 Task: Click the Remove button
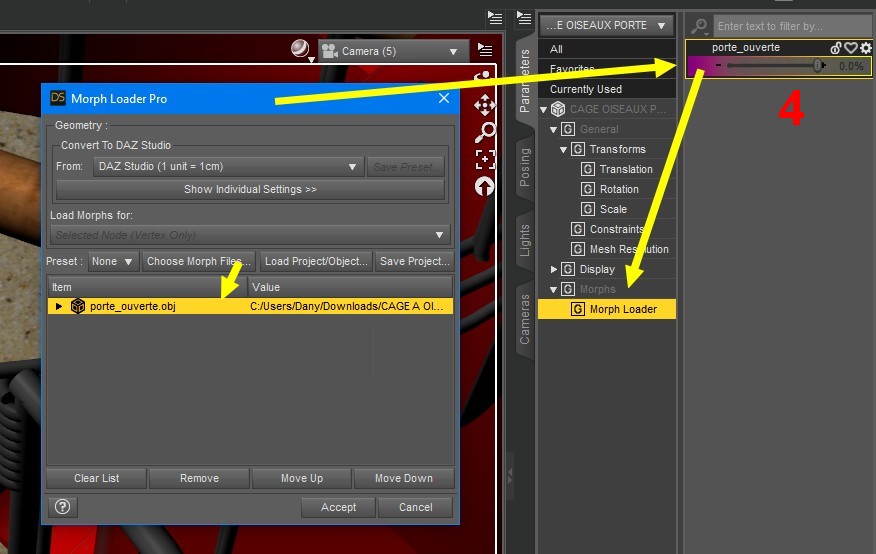(x=199, y=478)
